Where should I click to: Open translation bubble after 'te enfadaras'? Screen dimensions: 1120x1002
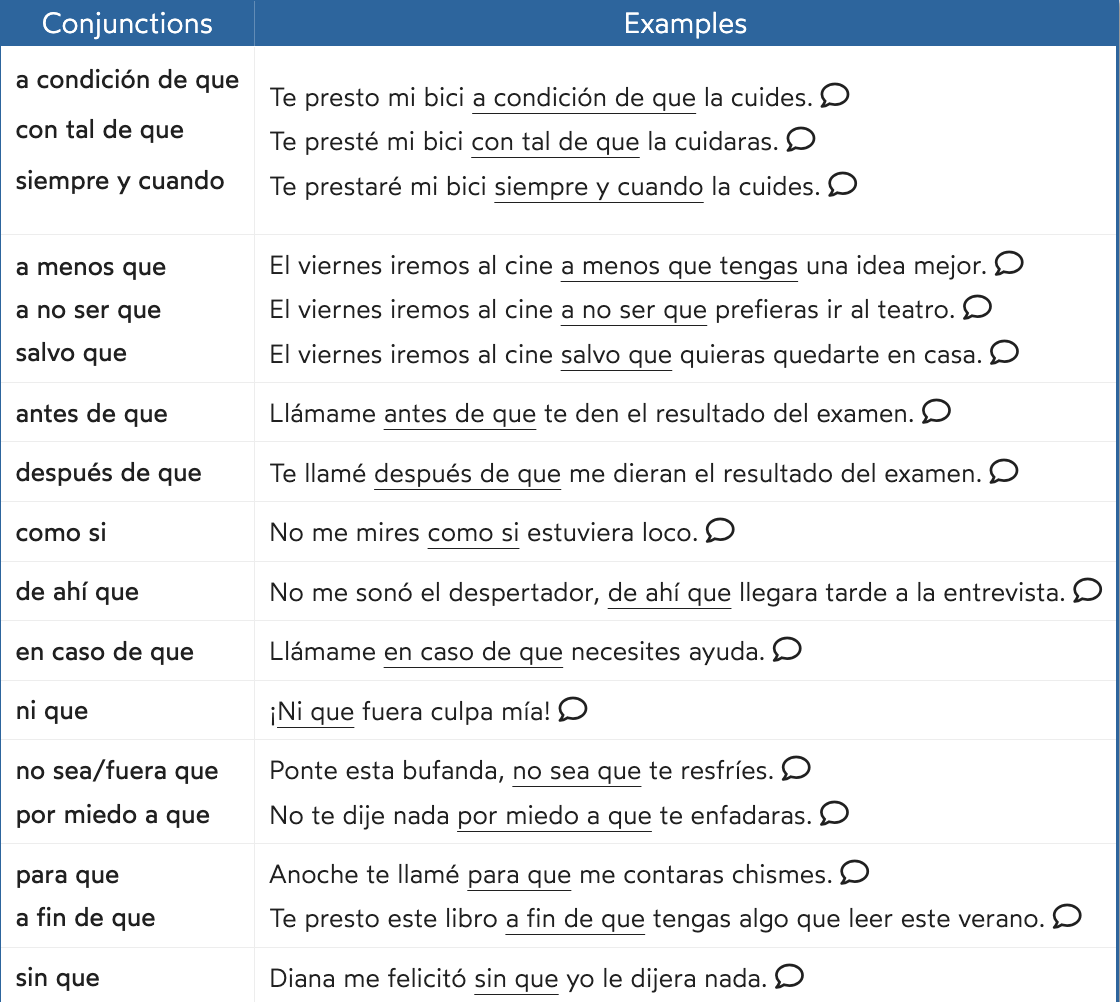[x=835, y=812]
